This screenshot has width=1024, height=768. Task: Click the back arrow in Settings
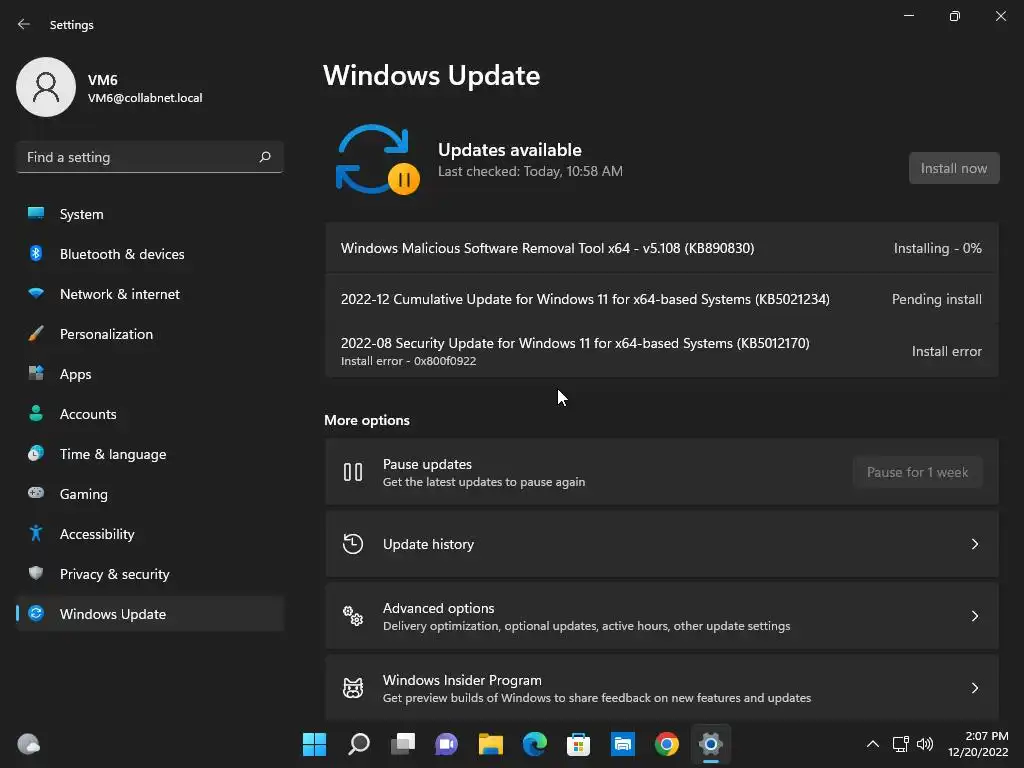coord(24,24)
